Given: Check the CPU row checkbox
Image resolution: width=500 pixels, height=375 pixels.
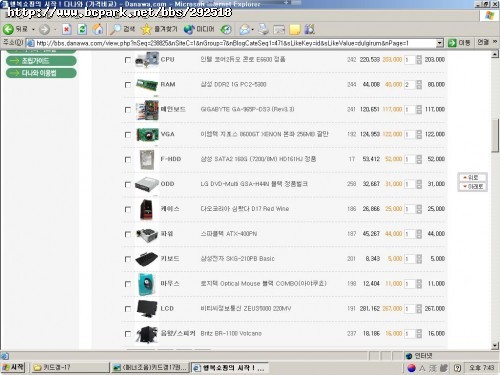Looking at the screenshot, I should pos(127,60).
